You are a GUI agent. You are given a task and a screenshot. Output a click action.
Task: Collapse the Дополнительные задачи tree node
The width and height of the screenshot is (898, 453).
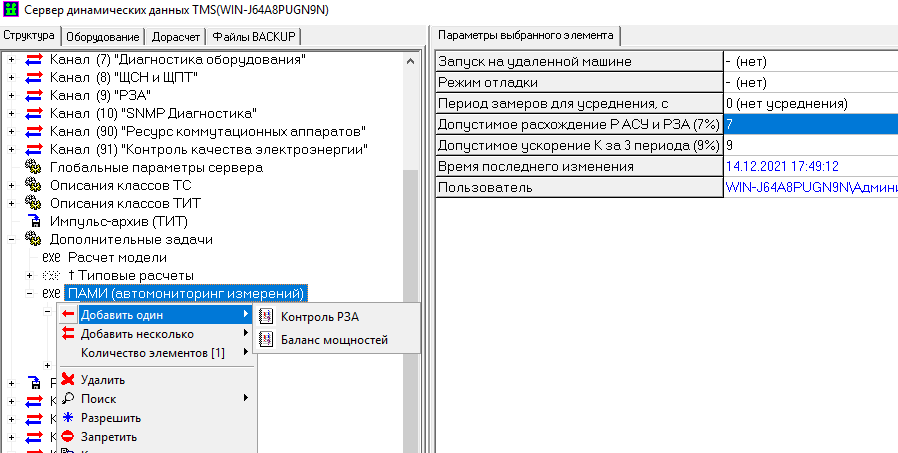click(x=11, y=240)
